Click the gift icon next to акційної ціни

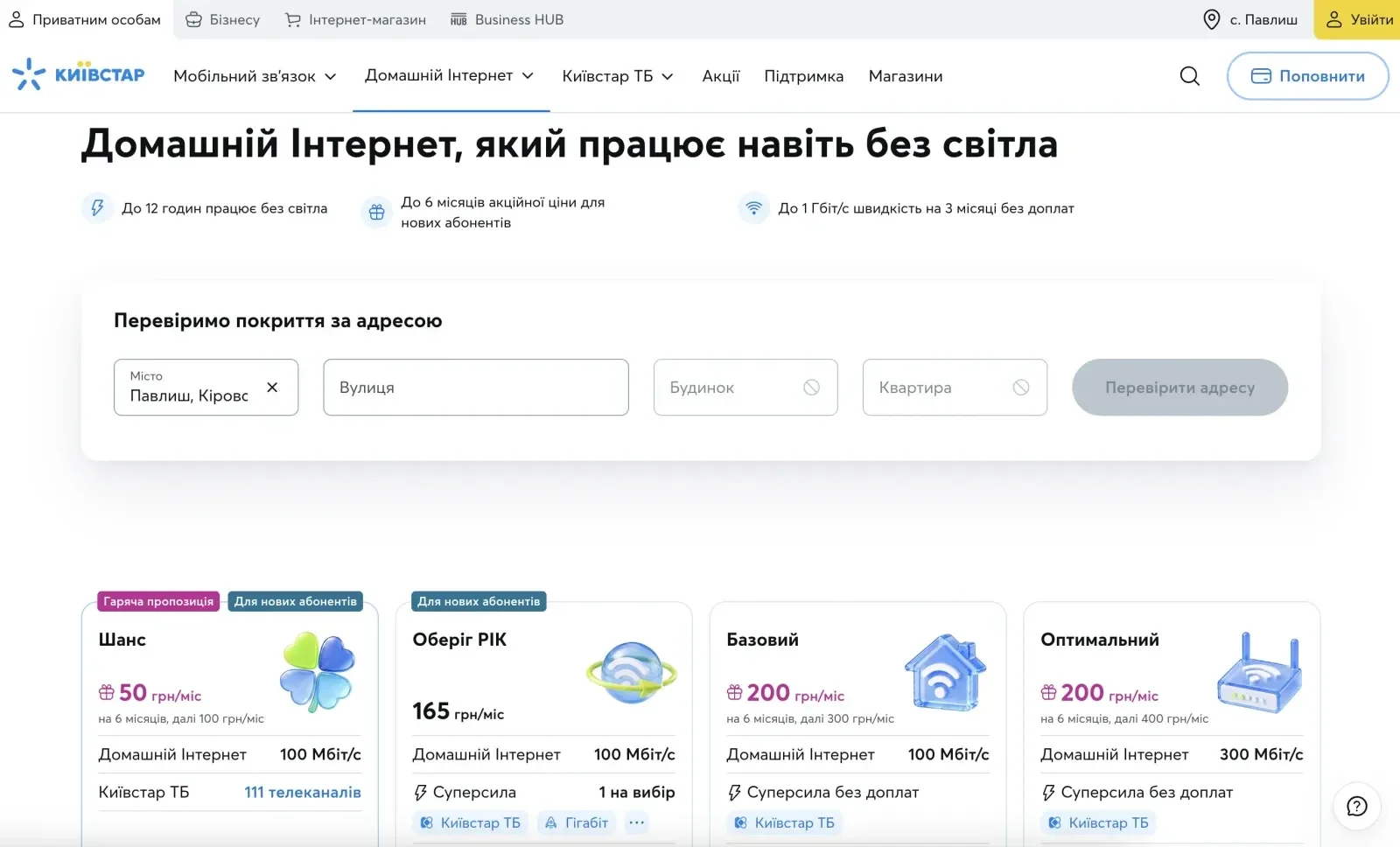377,212
